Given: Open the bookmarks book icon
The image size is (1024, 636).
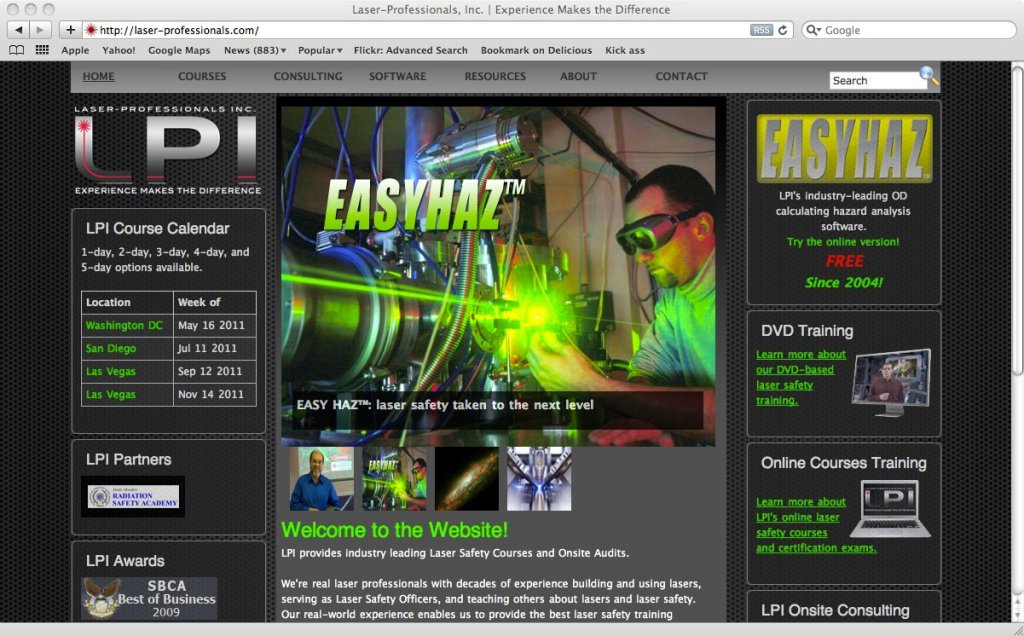Looking at the screenshot, I should pos(17,50).
